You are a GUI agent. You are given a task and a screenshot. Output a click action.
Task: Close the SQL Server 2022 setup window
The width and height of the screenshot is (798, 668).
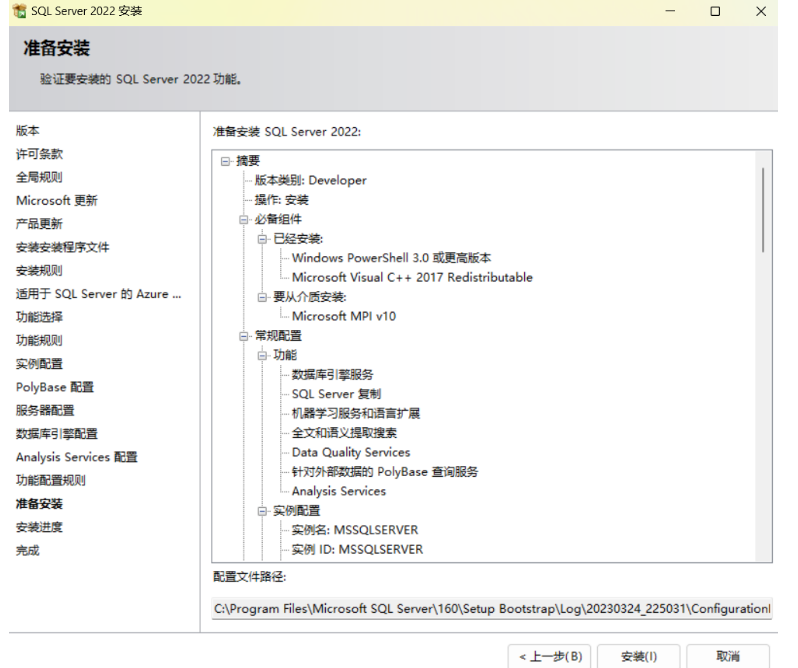pyautogui.click(x=761, y=11)
